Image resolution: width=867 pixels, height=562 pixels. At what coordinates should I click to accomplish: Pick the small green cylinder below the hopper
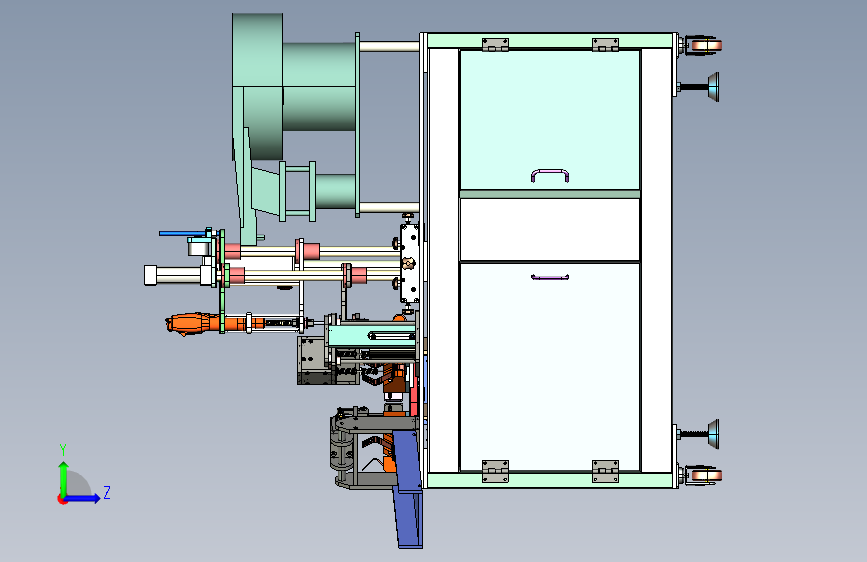336,191
